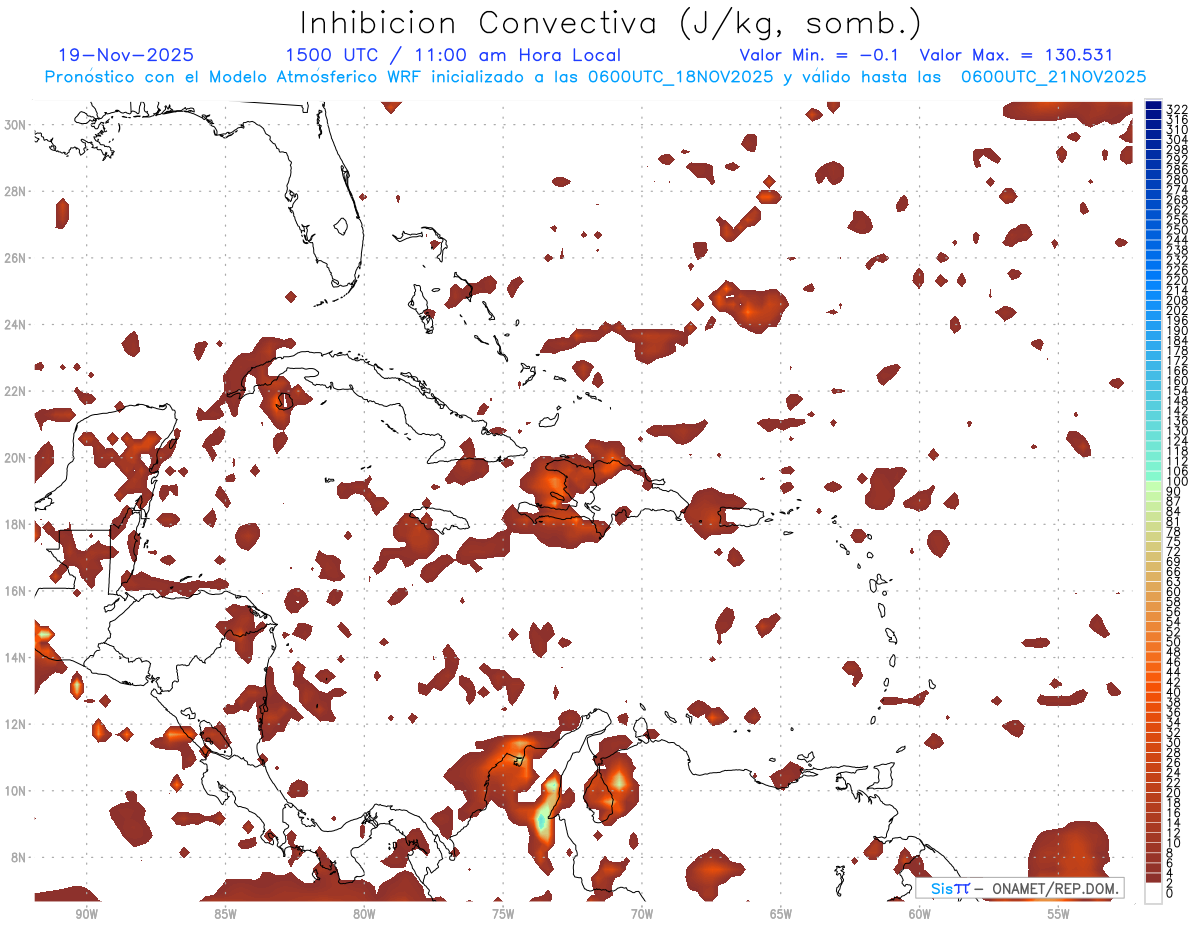Click the color bar value "322"

tap(1177, 109)
